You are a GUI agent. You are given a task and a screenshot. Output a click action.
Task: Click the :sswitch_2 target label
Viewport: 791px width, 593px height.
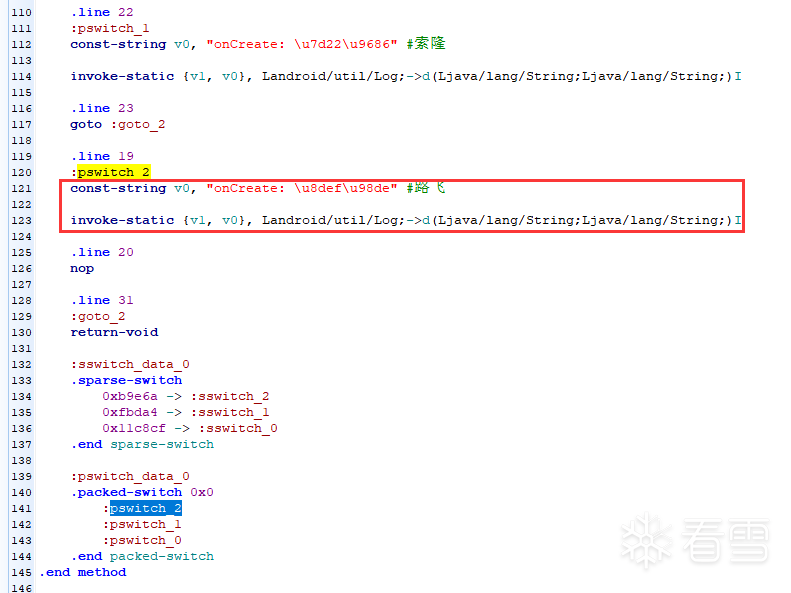pyautogui.click(x=230, y=396)
